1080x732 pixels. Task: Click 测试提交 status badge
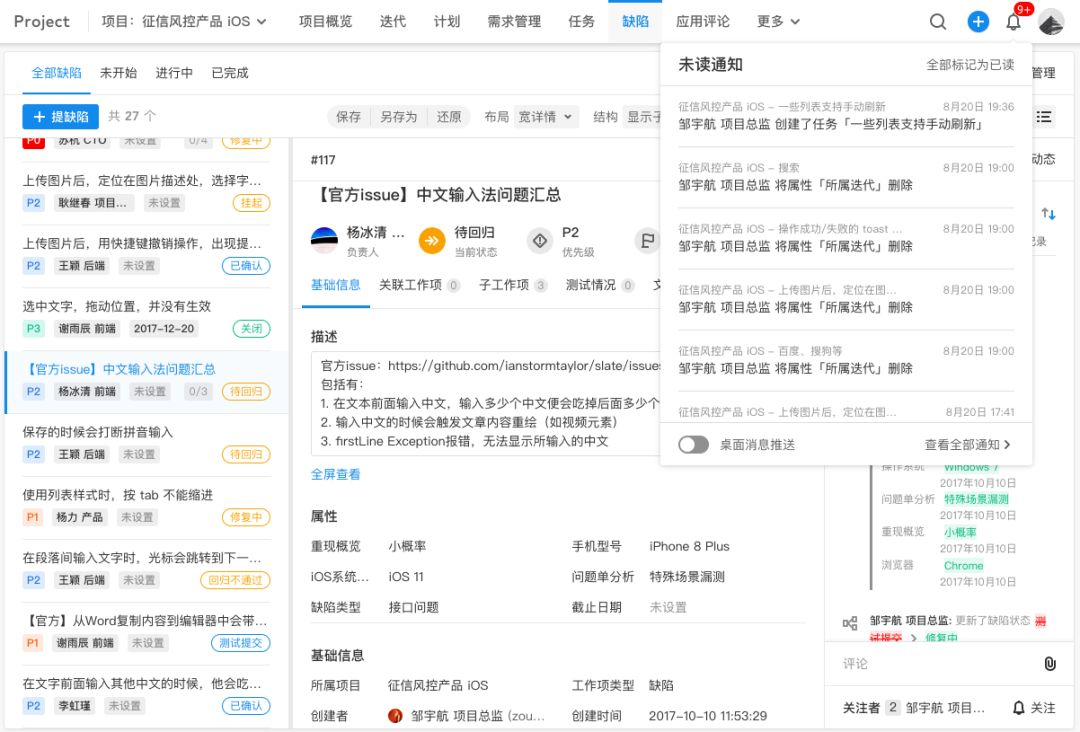pyautogui.click(x=240, y=643)
